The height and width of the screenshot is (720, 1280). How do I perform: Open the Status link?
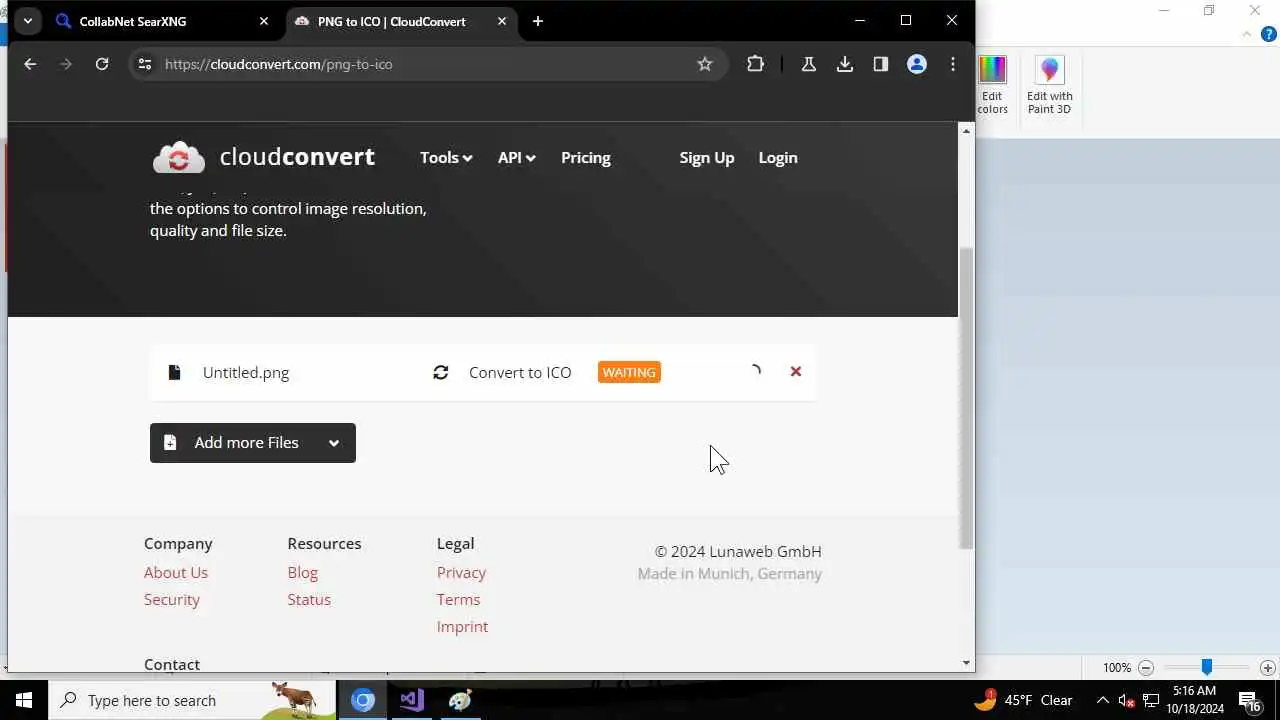pyautogui.click(x=309, y=599)
